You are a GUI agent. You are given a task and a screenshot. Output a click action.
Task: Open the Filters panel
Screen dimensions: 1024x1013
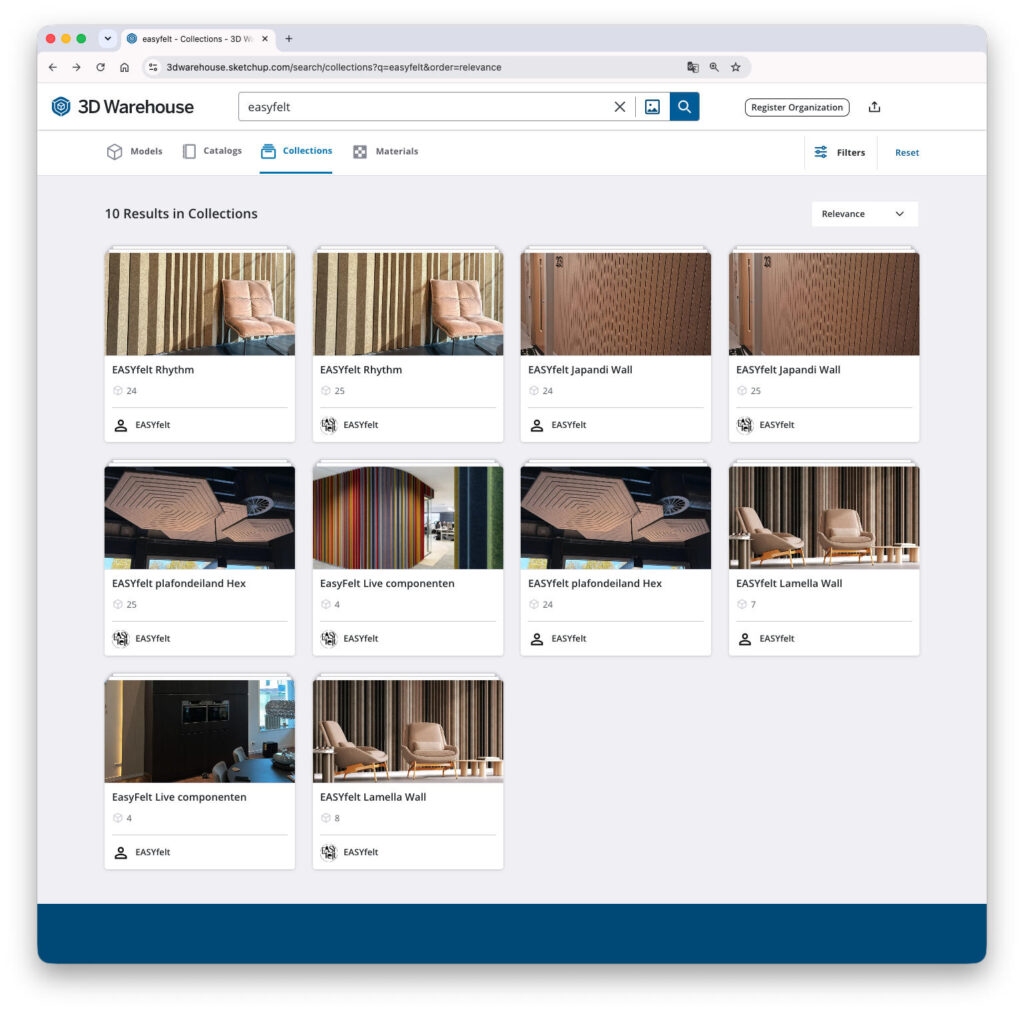pos(839,152)
